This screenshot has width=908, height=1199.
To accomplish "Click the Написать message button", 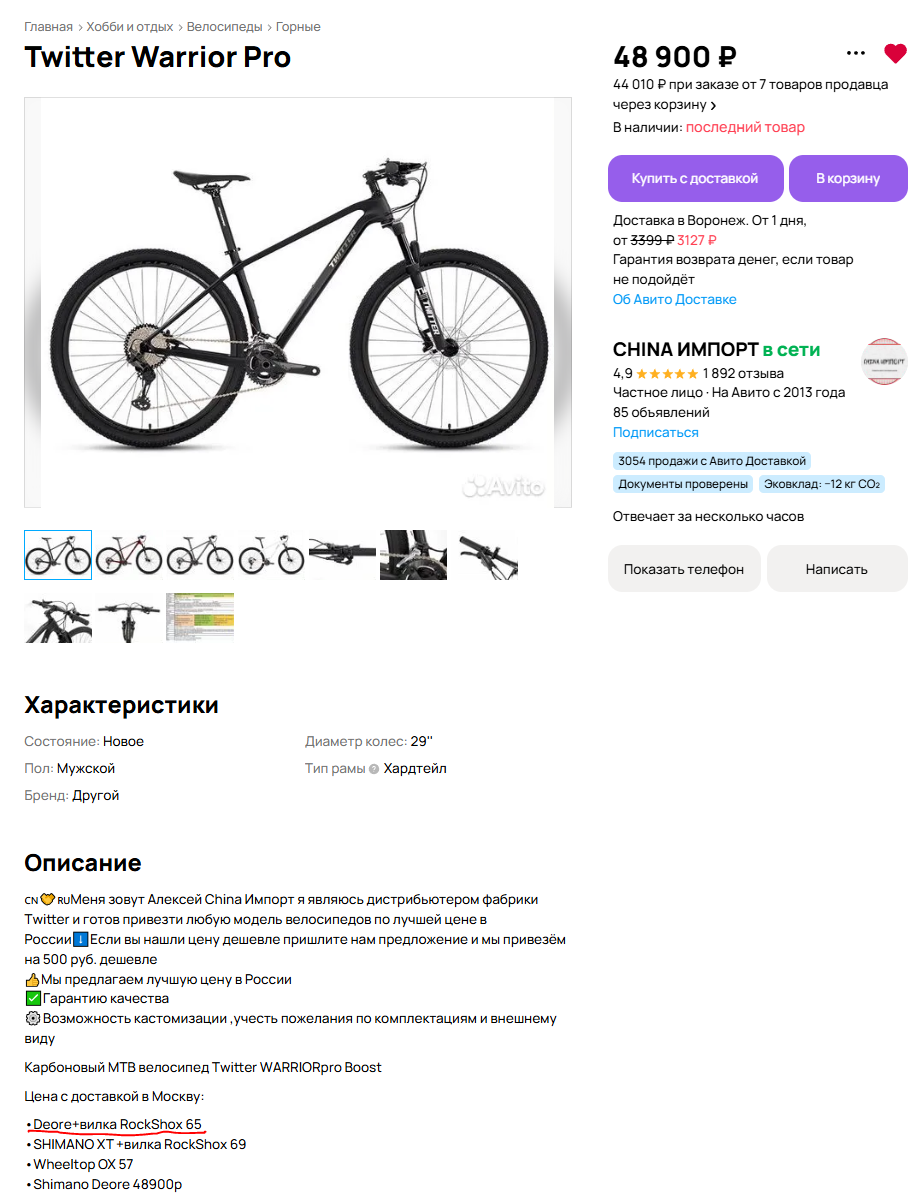I will pyautogui.click(x=837, y=569).
